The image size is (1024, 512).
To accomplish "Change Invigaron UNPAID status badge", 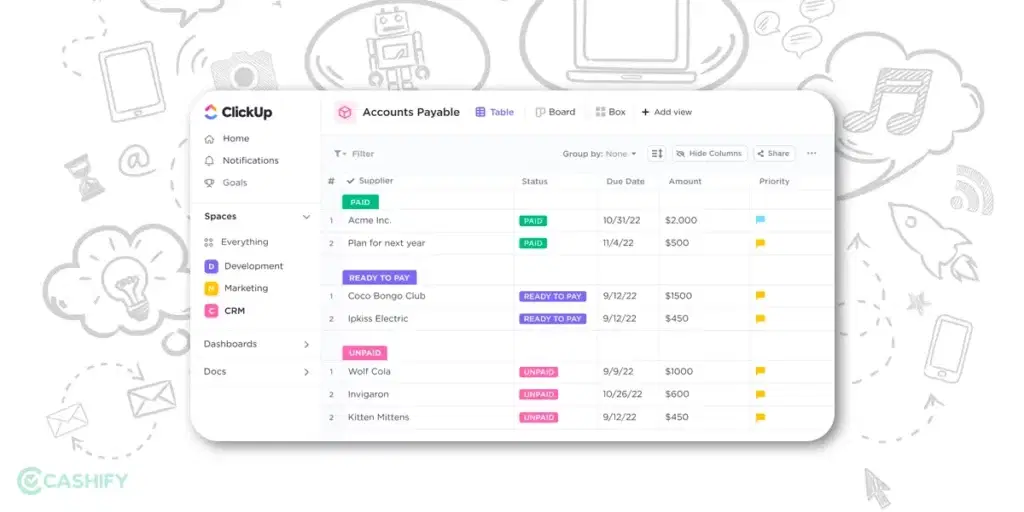I will [538, 395].
